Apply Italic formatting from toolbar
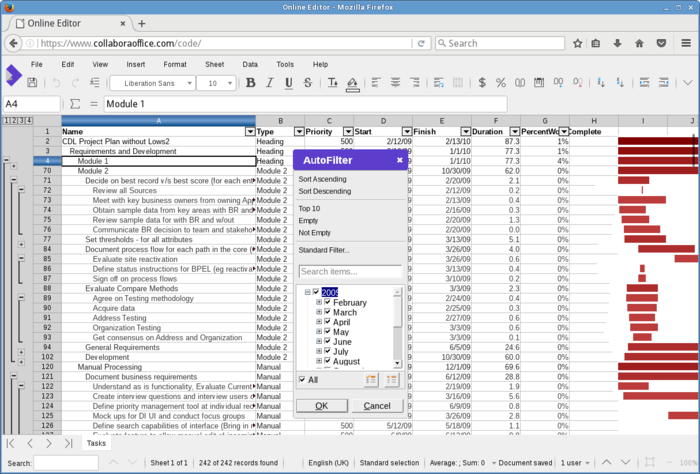Image resolution: width=700 pixels, height=474 pixels. click(270, 83)
